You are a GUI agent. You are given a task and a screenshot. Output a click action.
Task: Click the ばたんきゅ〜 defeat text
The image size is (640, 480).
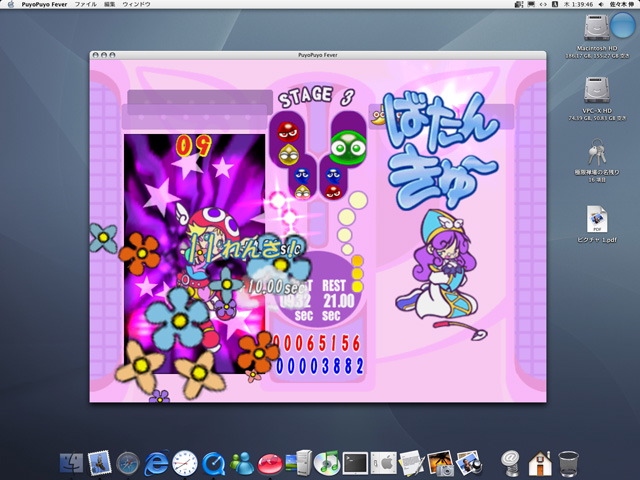point(441,149)
